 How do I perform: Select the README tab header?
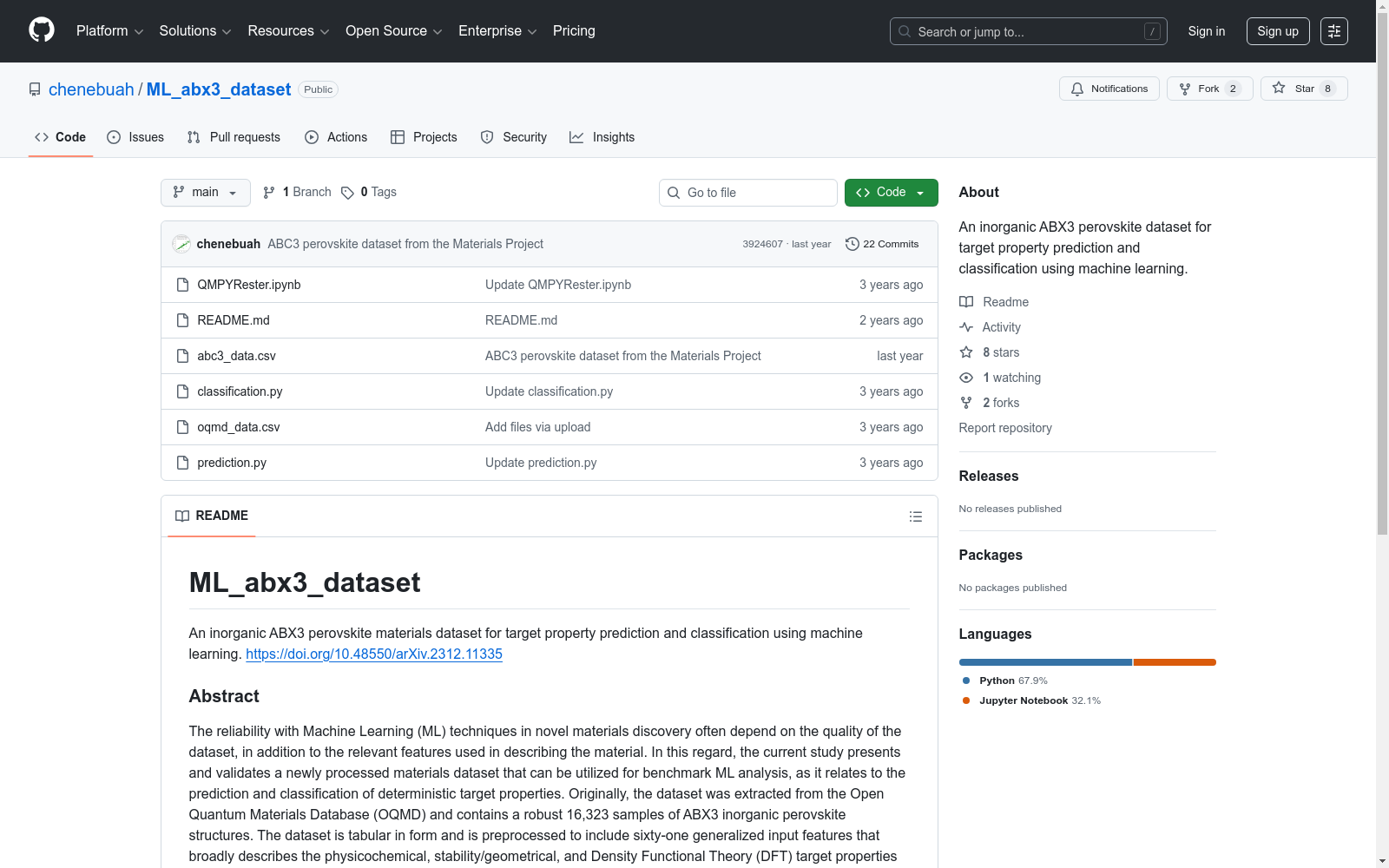211,516
